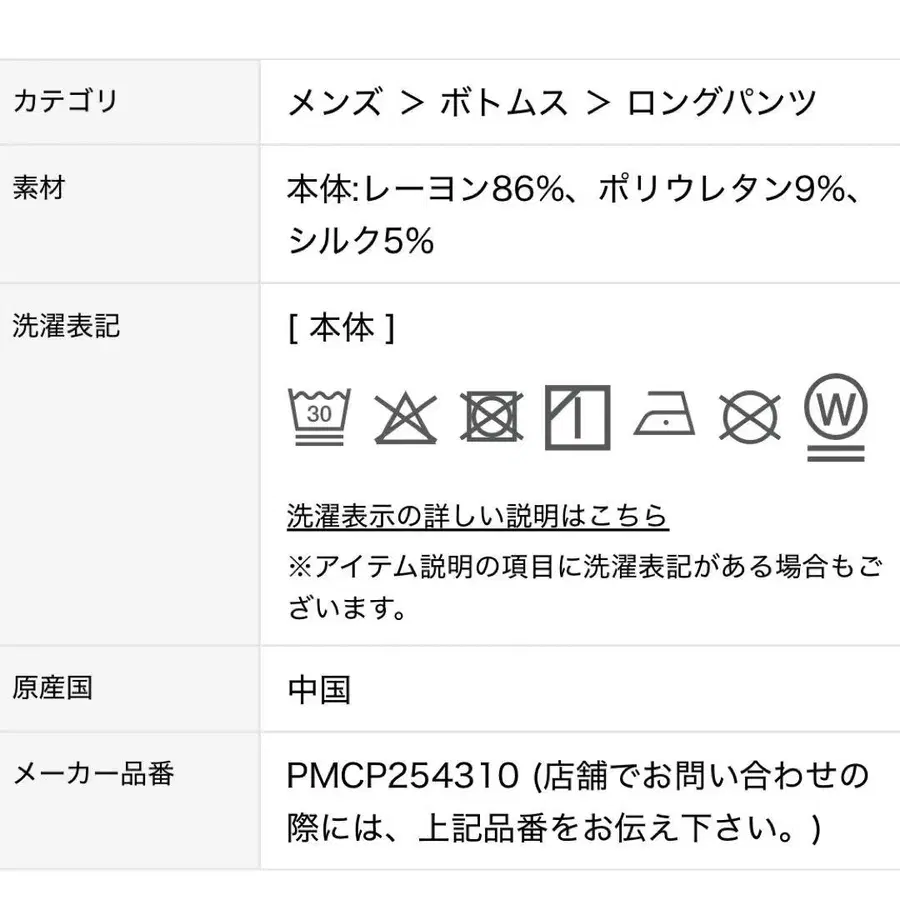Click the PMCP254310 product number text
900x900 pixels.
click(x=403, y=775)
